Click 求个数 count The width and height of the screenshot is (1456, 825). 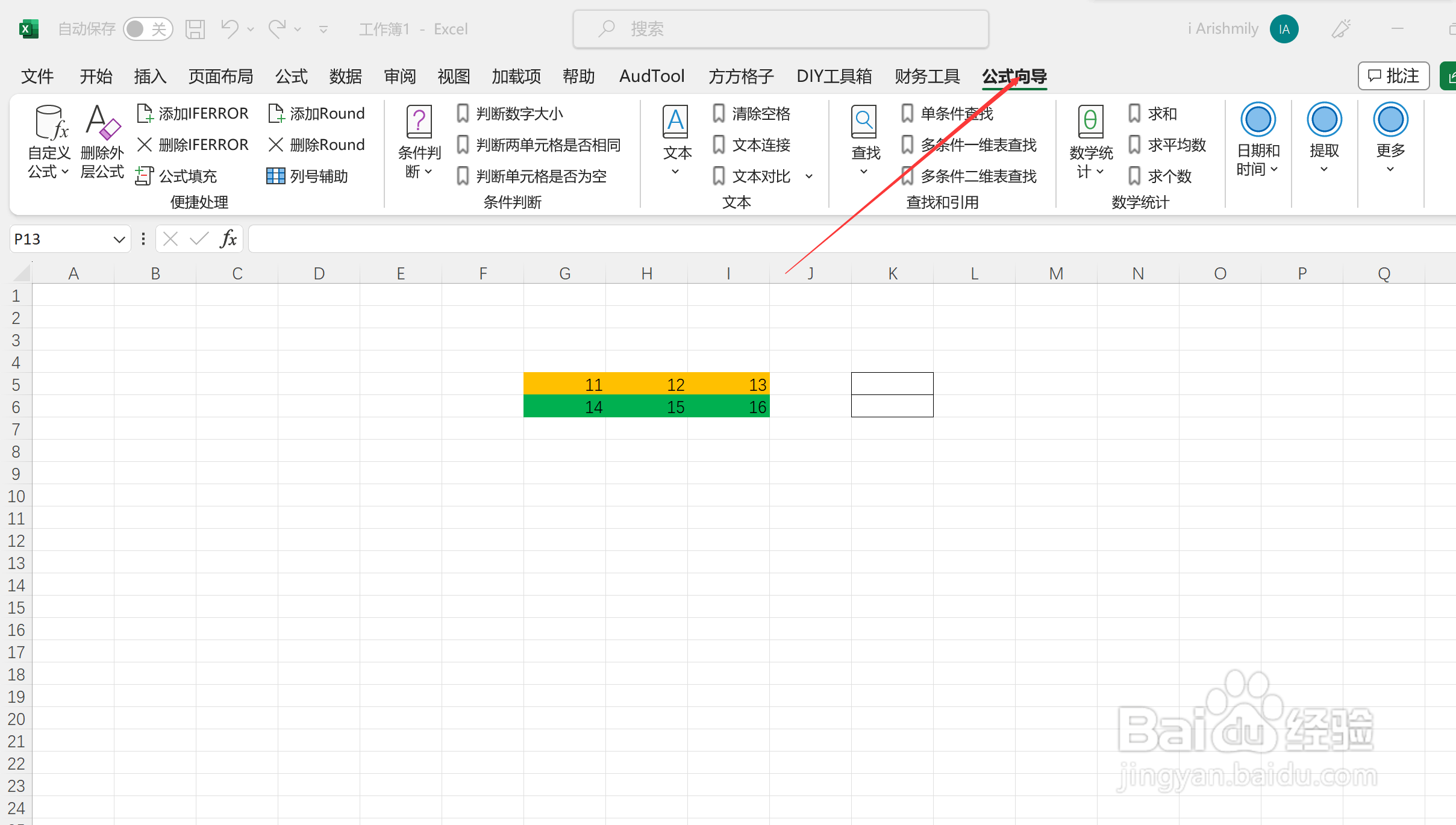click(1160, 176)
